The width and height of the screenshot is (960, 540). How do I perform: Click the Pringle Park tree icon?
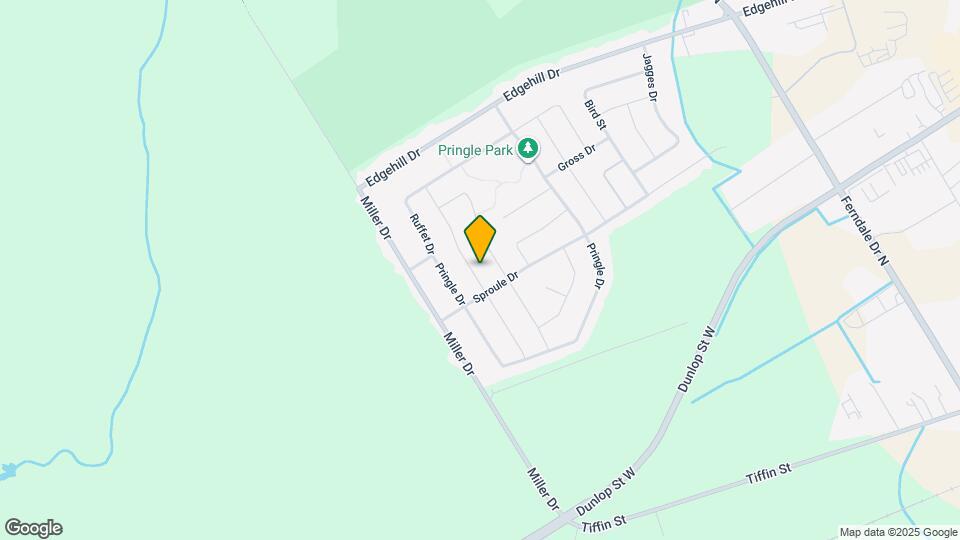[x=528, y=148]
